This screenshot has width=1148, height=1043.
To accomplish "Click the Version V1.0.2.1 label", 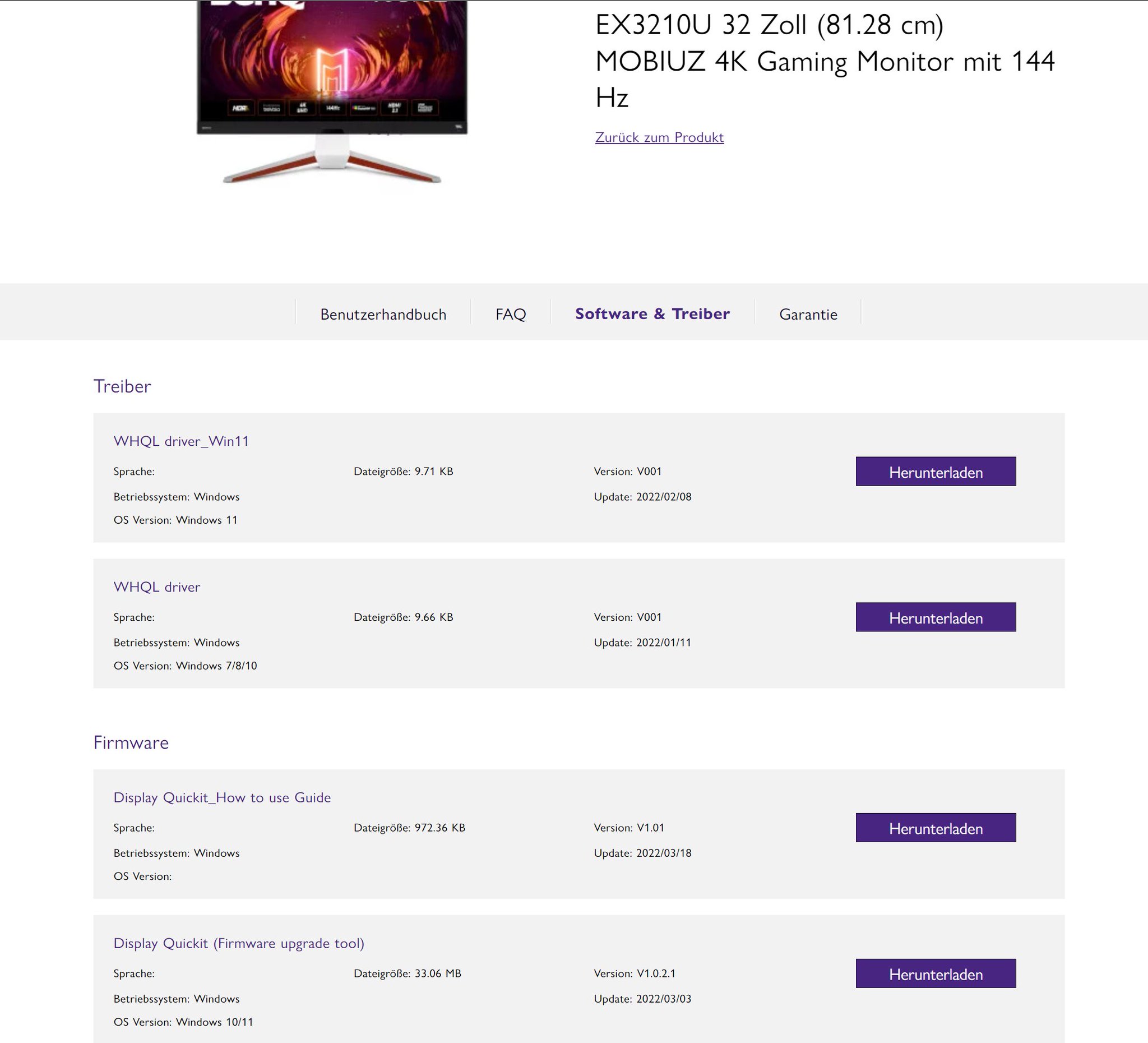I will (634, 973).
